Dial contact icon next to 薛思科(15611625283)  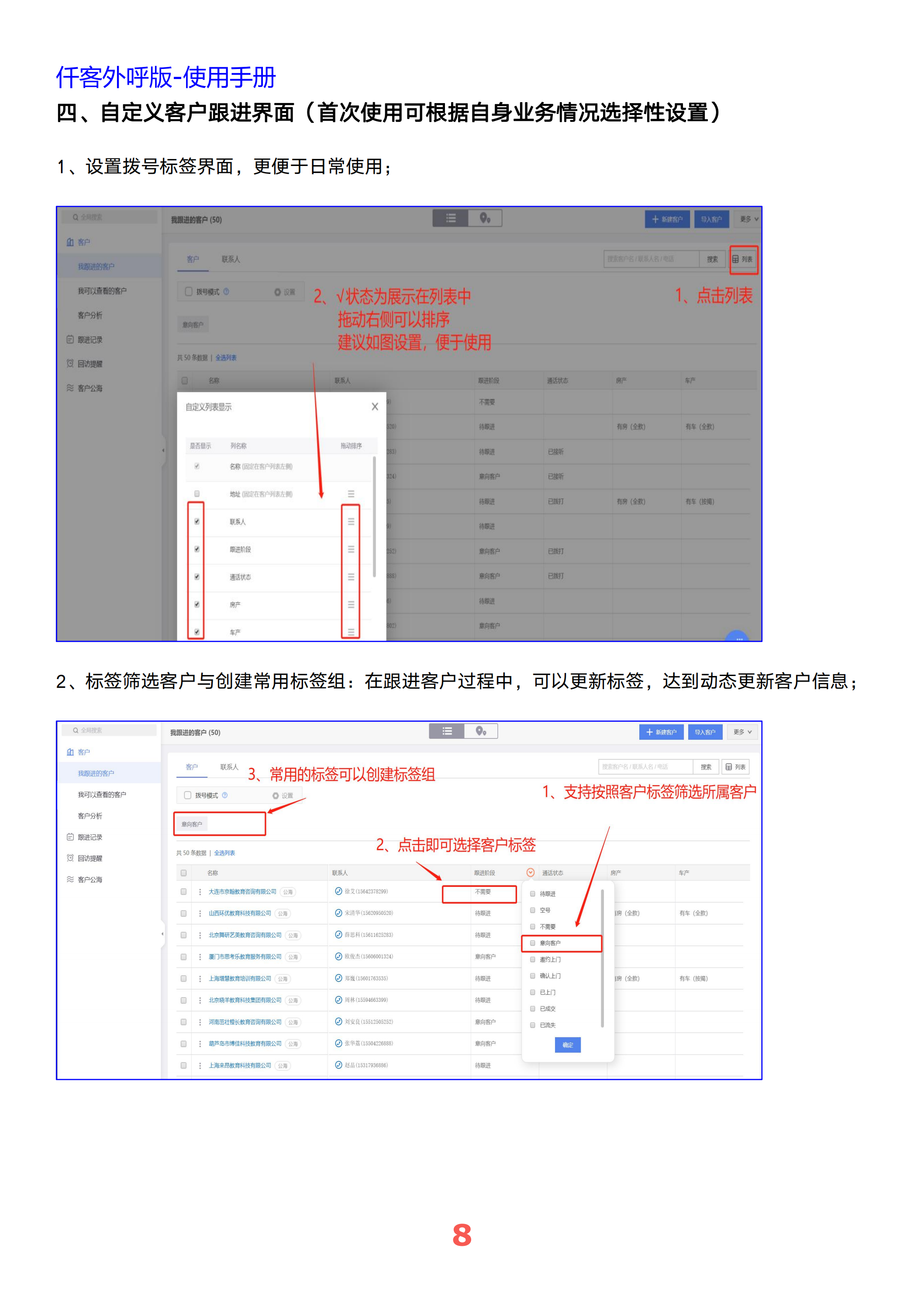[x=338, y=935]
